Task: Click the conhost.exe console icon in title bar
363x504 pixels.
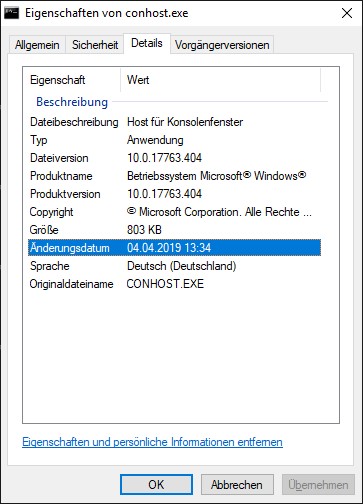Action: (11, 13)
